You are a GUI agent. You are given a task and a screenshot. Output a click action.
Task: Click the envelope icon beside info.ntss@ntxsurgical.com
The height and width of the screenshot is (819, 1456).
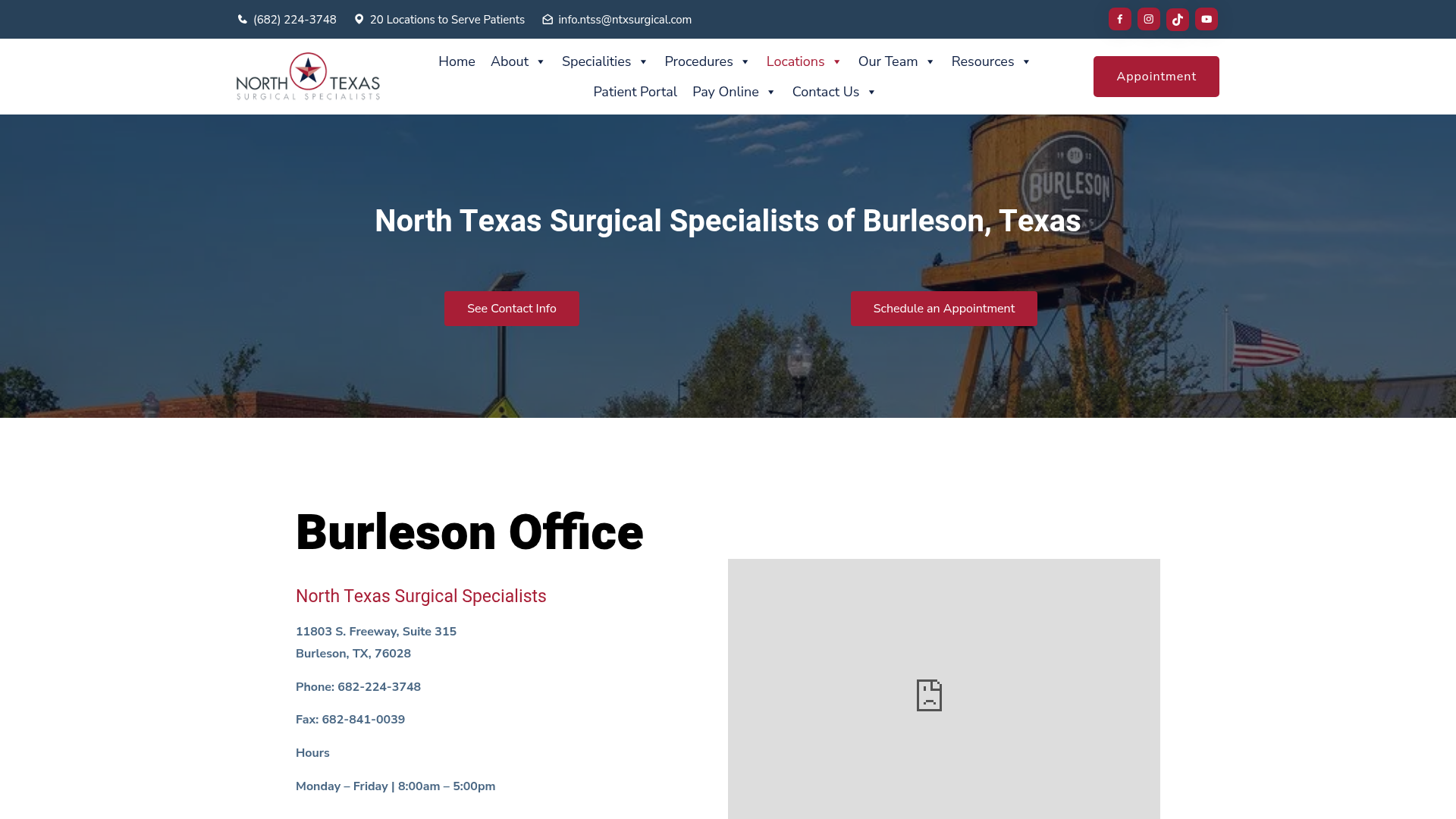(x=547, y=19)
